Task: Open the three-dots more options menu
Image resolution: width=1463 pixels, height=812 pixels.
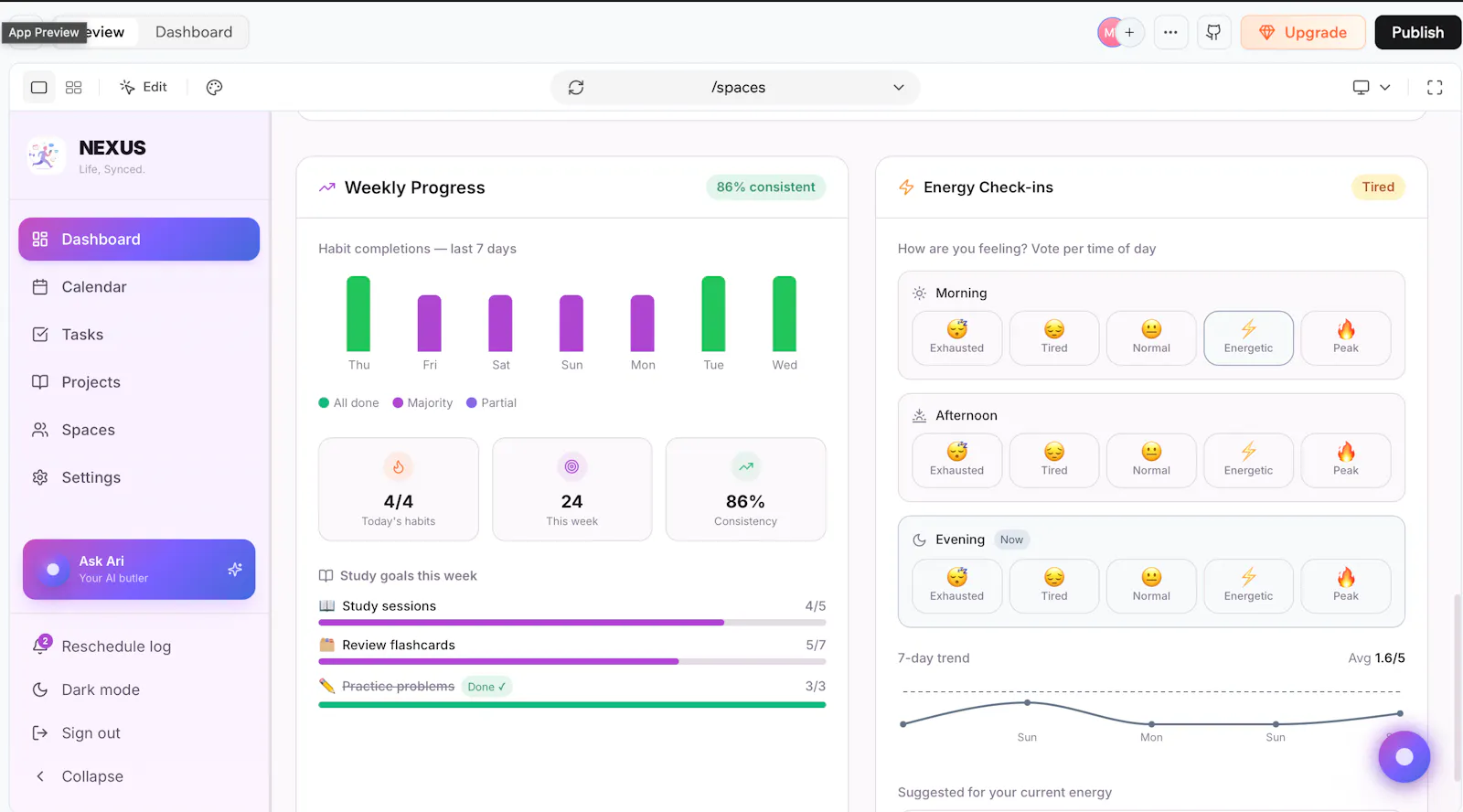Action: coord(1170,32)
